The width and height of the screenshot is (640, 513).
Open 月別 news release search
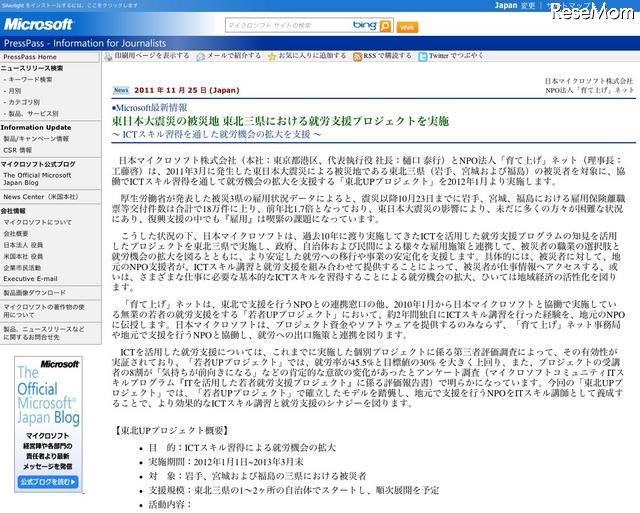click(15, 91)
